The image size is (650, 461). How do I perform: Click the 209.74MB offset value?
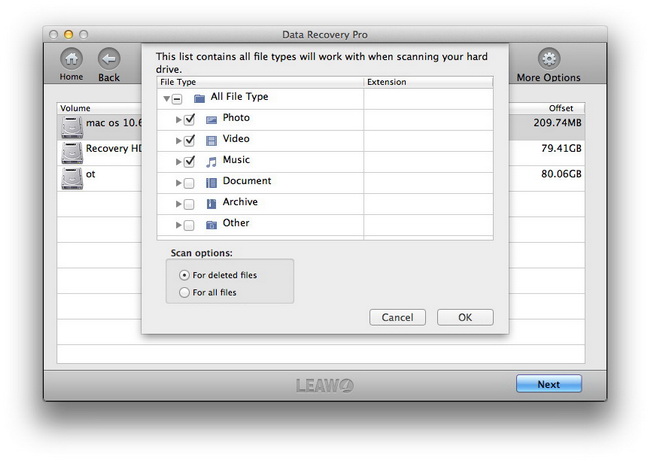[557, 123]
